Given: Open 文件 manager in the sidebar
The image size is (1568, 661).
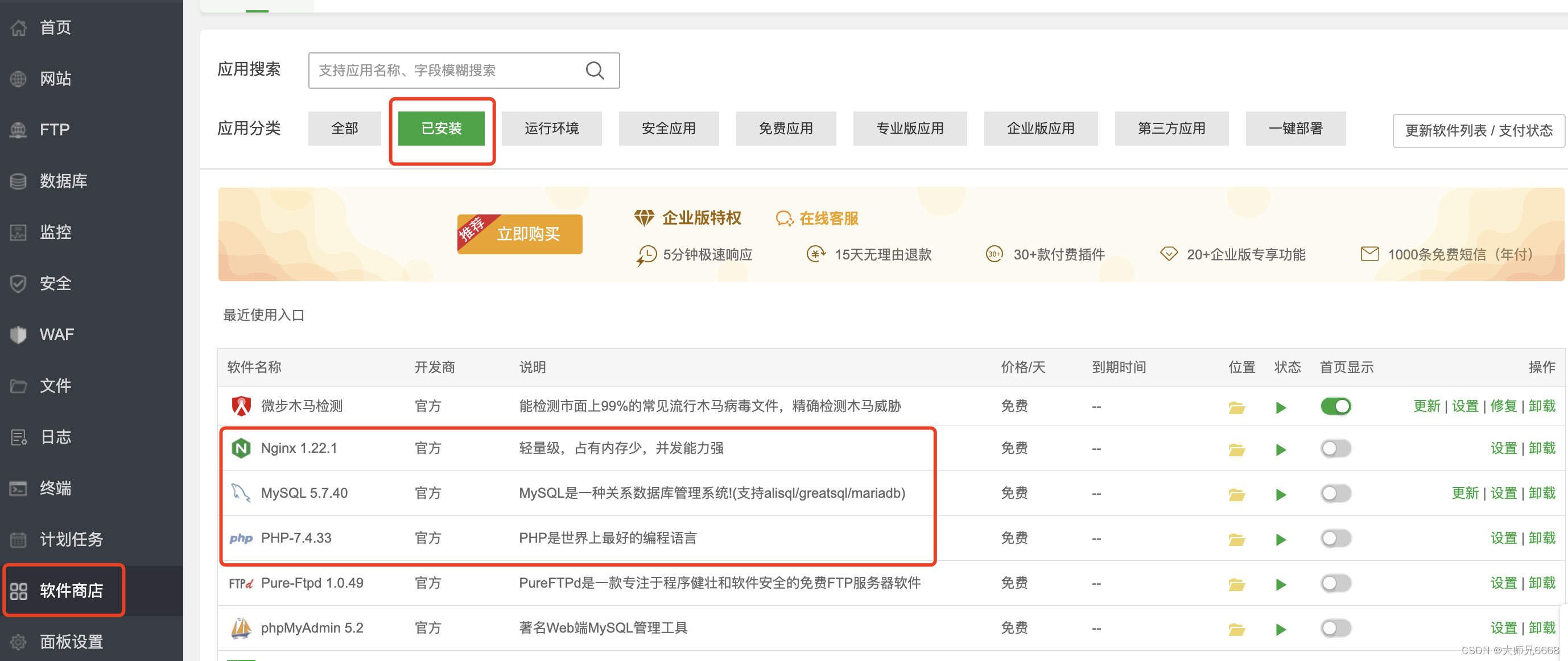Looking at the screenshot, I should pyautogui.click(x=55, y=385).
